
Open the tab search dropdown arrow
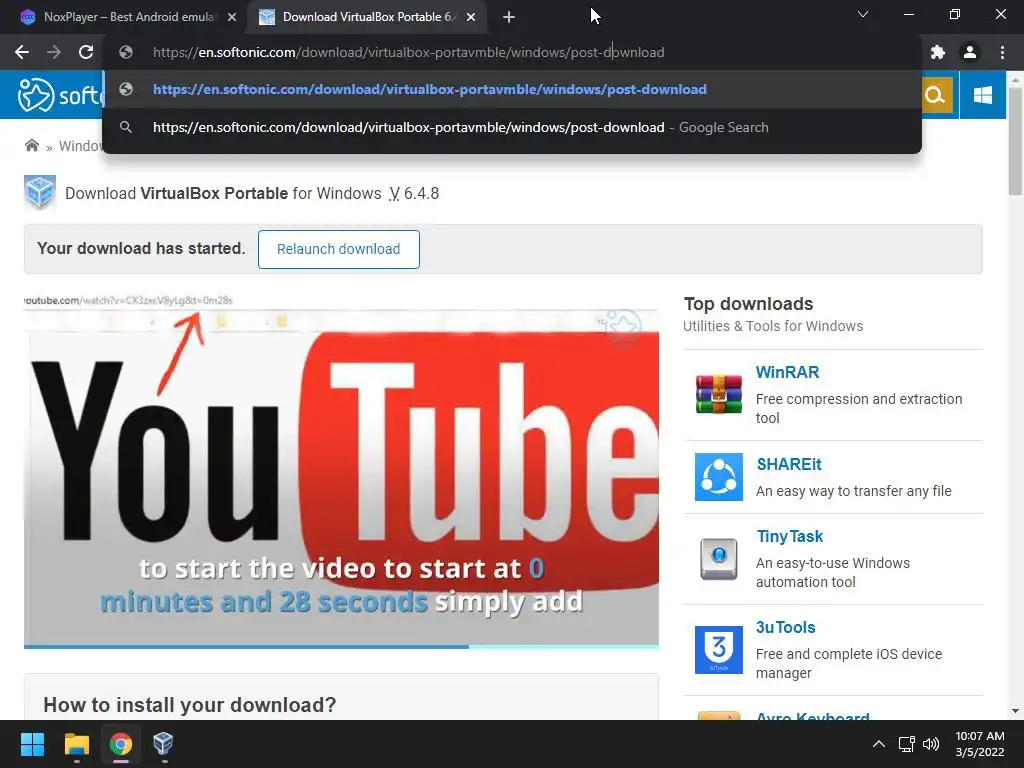pyautogui.click(x=863, y=14)
